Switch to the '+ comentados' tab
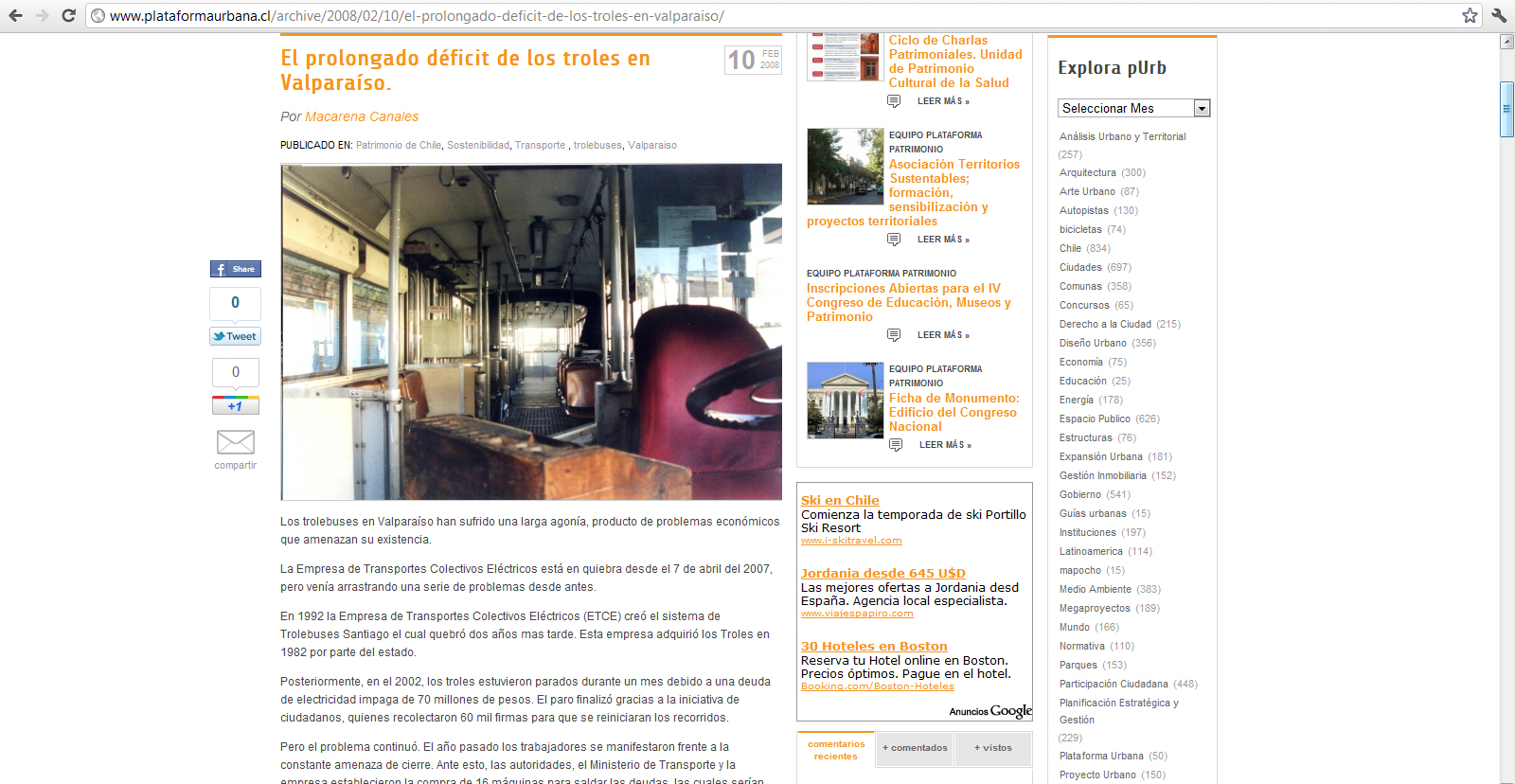Image resolution: width=1515 pixels, height=784 pixels. pyautogui.click(x=915, y=748)
